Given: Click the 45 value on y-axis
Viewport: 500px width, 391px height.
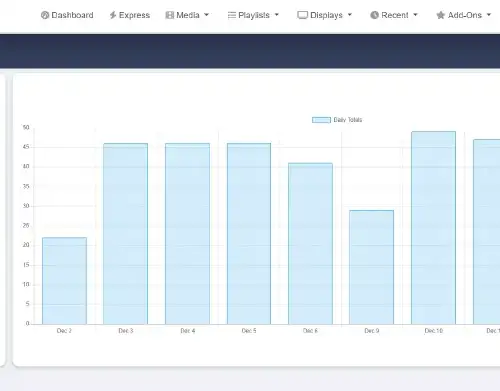Looking at the screenshot, I should tap(26, 147).
